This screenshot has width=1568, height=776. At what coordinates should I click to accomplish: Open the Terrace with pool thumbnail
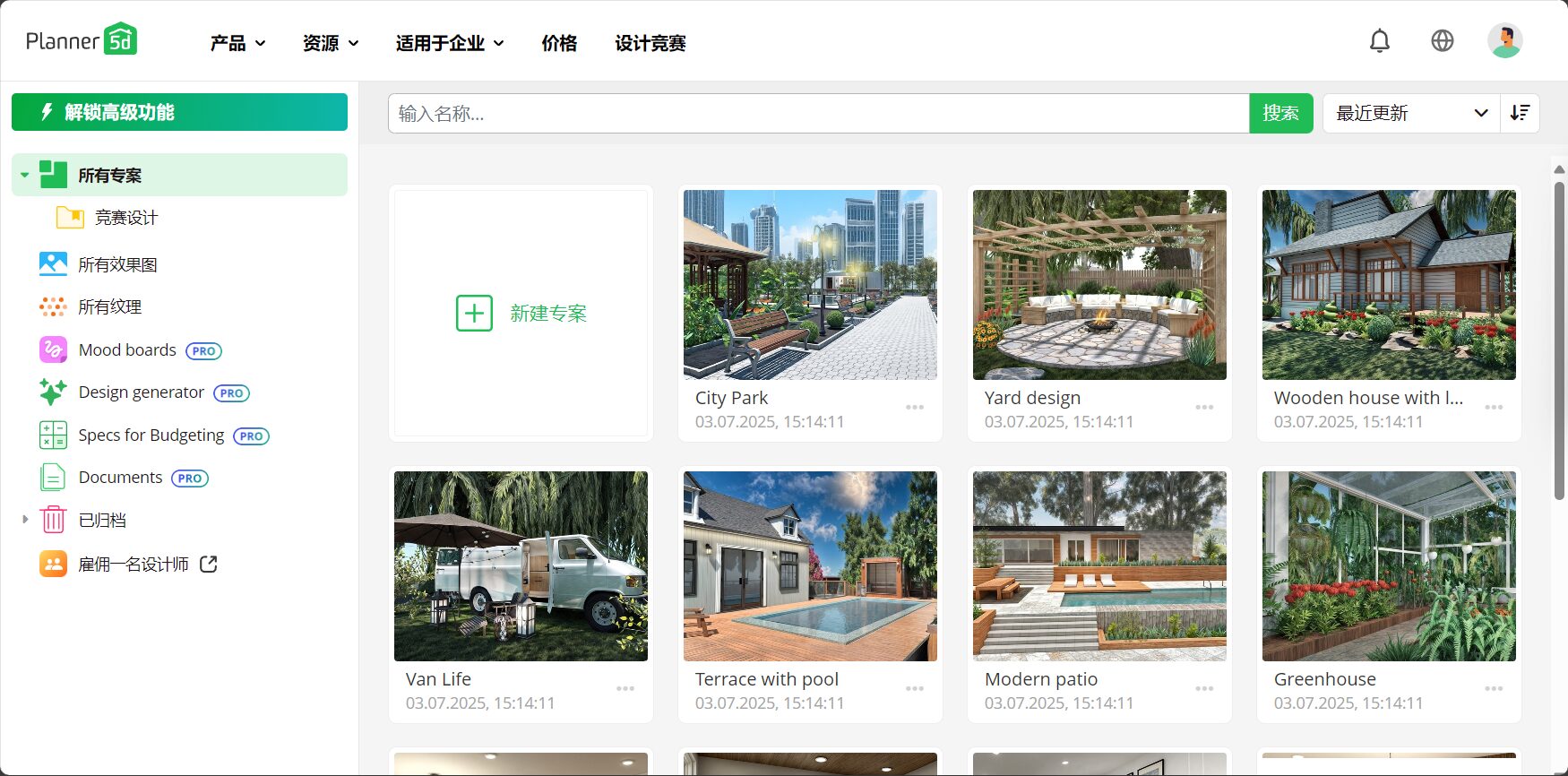pos(810,565)
